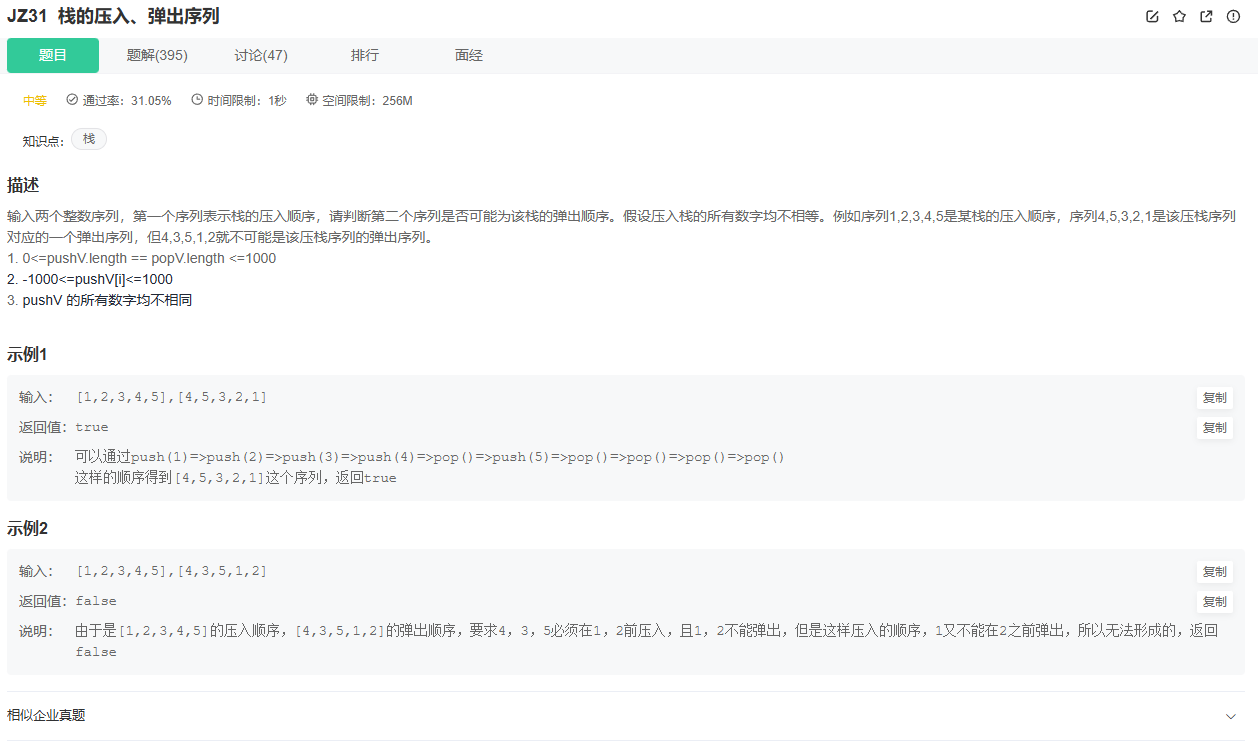
Task: Click the share external-link icon
Action: (1206, 16)
